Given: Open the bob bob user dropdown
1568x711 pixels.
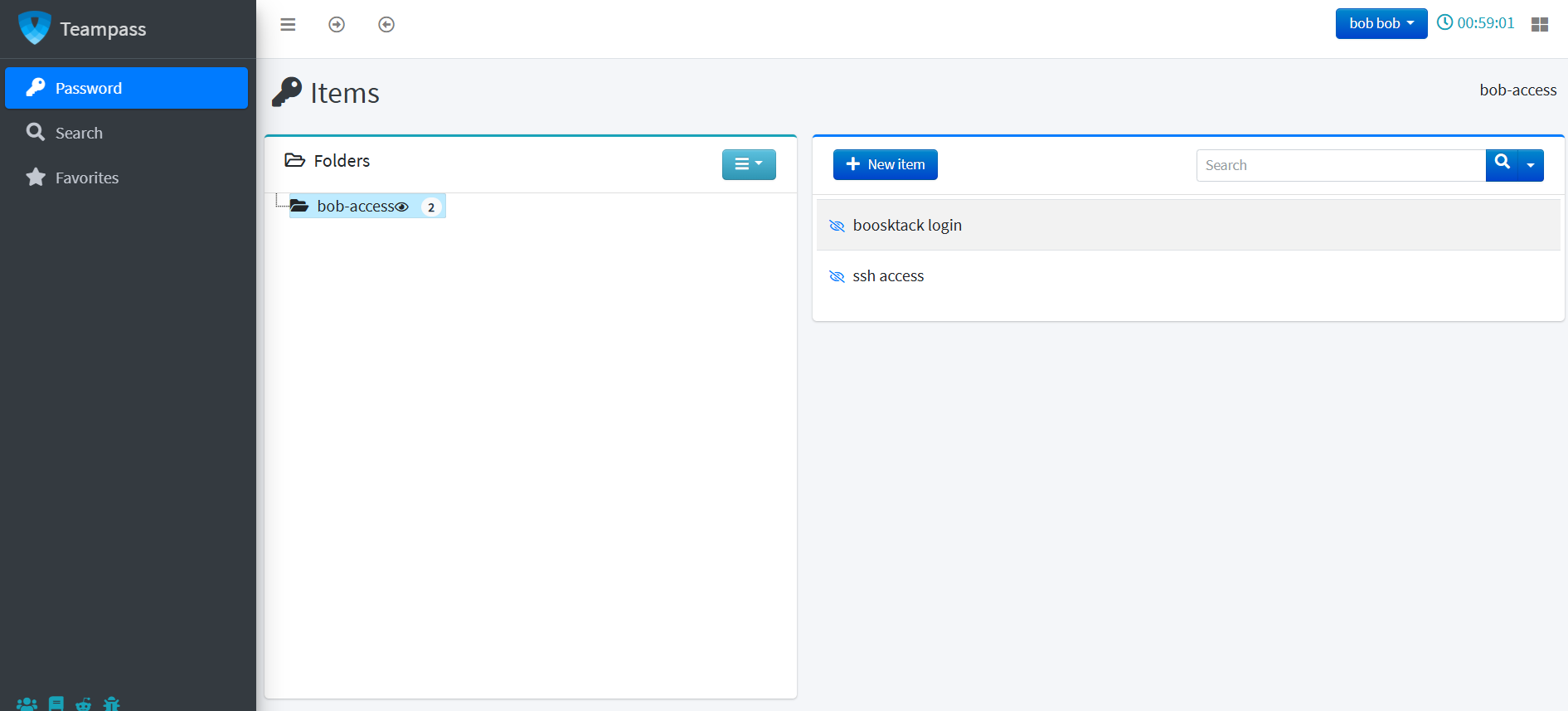Looking at the screenshot, I should [1381, 23].
